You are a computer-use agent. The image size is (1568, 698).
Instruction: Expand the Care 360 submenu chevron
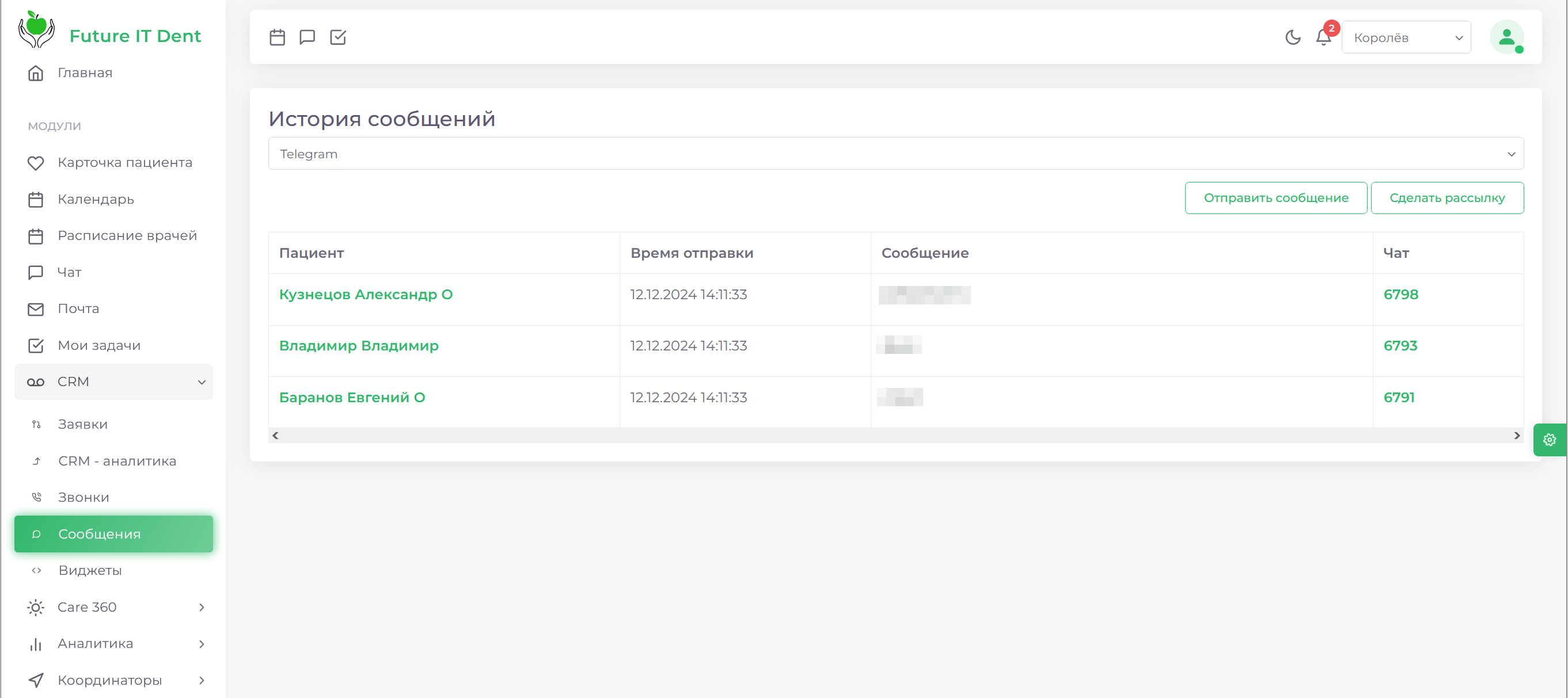(202, 608)
